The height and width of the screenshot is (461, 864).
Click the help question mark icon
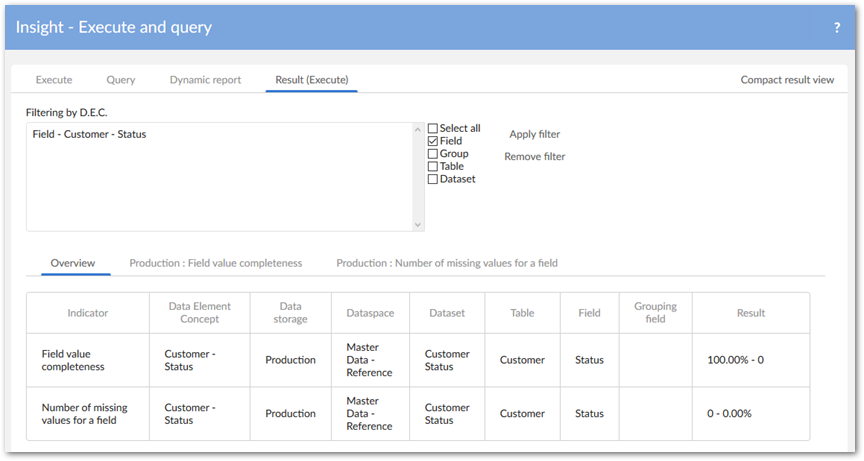837,28
